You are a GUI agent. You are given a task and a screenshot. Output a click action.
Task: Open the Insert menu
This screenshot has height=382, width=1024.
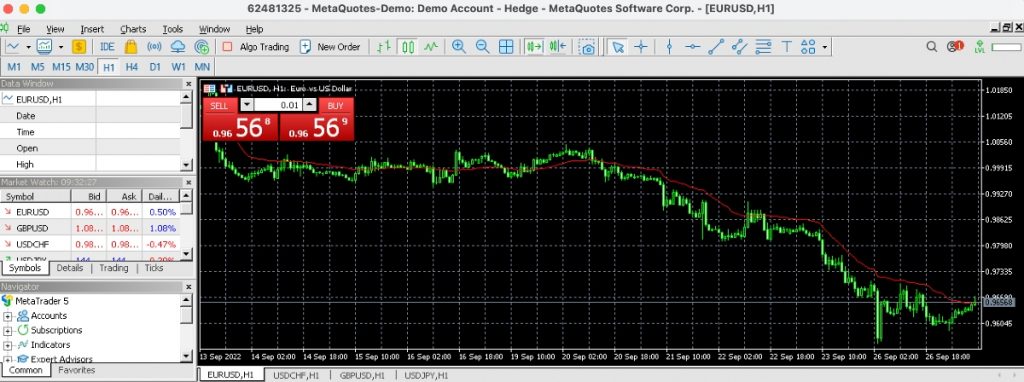(x=92, y=29)
